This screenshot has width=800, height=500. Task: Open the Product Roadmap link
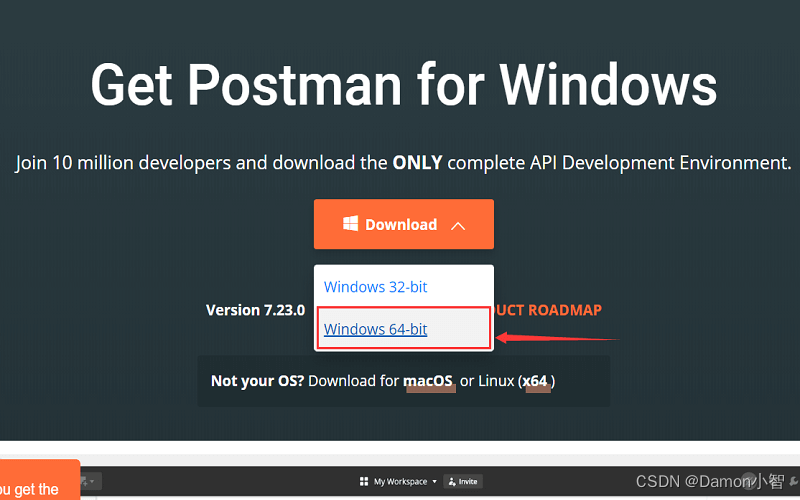pos(547,310)
